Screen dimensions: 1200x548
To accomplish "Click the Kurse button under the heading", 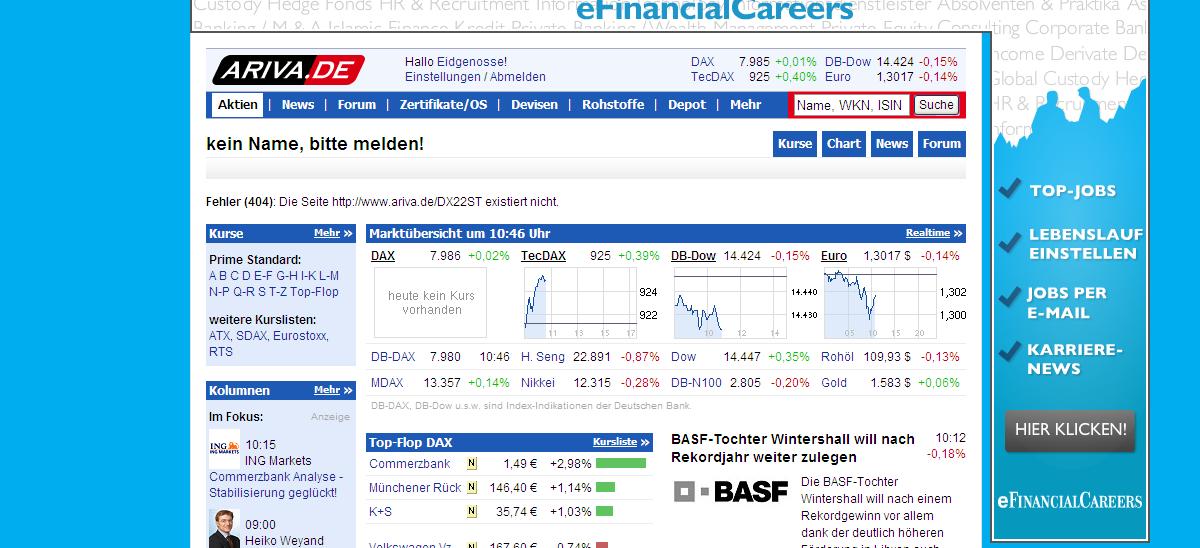I will [795, 144].
